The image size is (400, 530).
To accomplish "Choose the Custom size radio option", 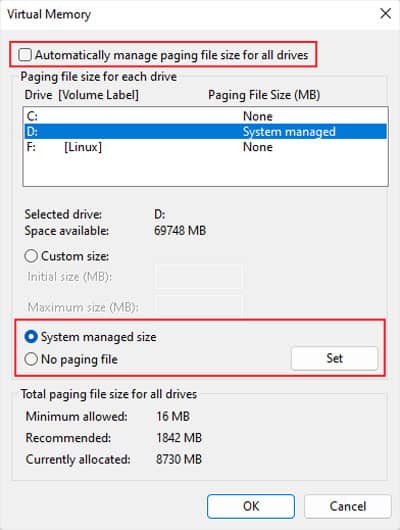I will tap(31, 256).
